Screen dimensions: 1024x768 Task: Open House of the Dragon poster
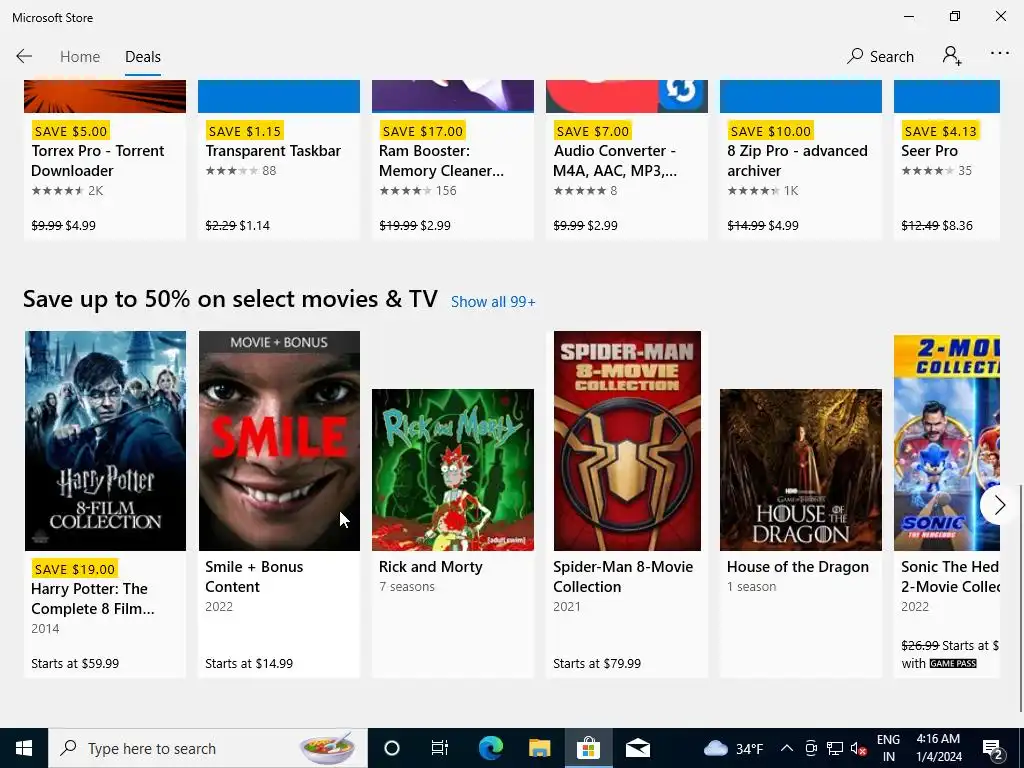801,470
